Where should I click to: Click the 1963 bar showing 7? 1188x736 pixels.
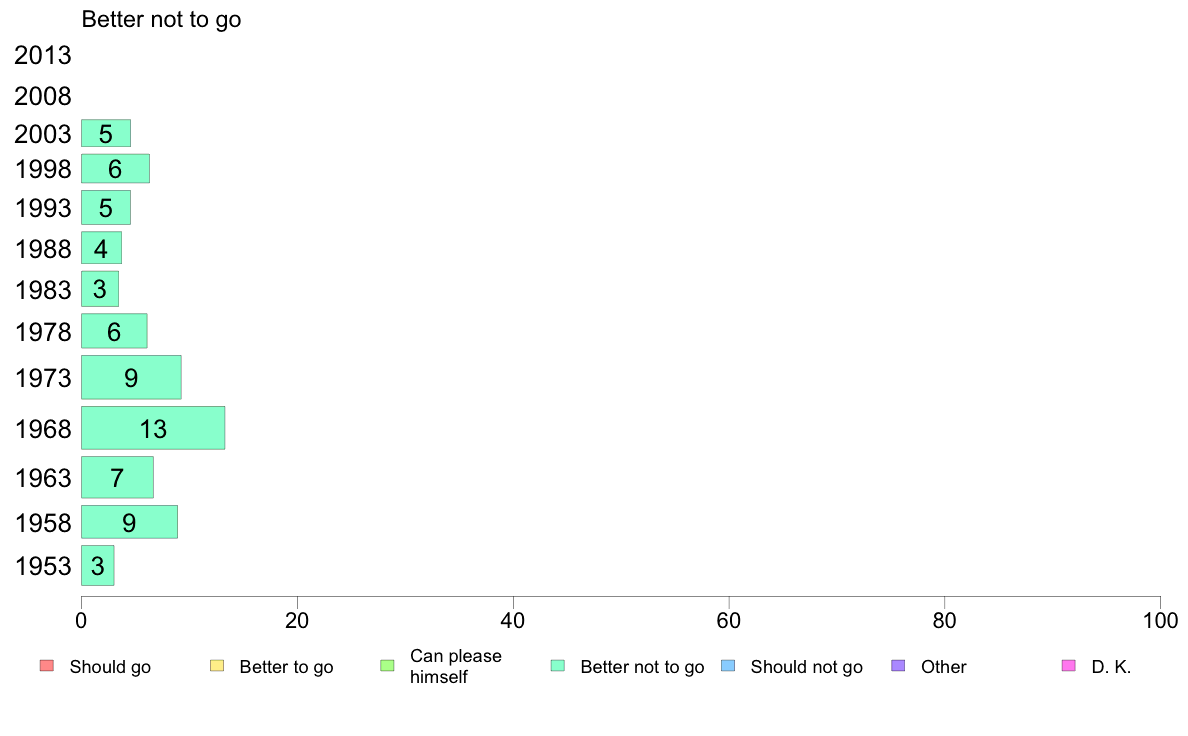pos(117,478)
